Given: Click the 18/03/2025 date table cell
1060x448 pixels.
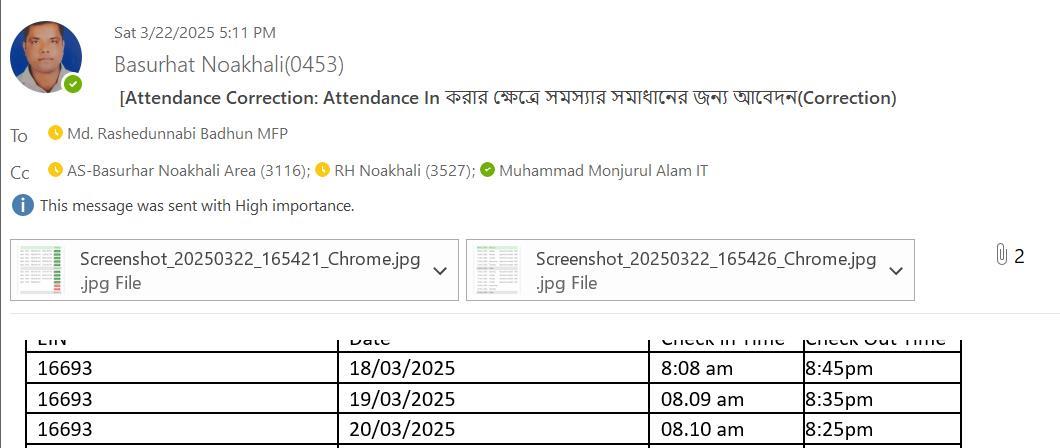Looking at the screenshot, I should point(493,368).
